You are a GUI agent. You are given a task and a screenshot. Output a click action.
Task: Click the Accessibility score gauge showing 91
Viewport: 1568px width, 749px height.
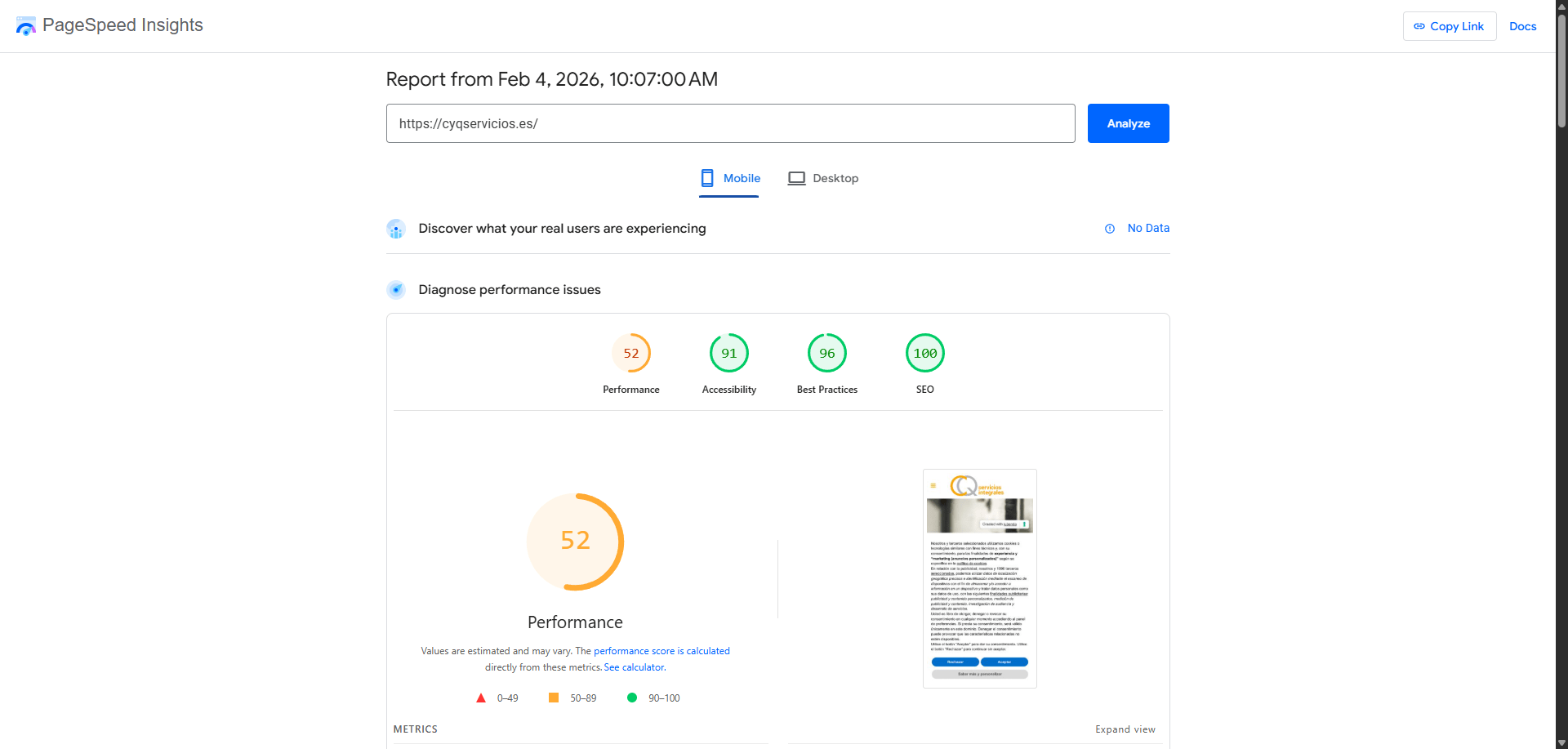point(729,354)
